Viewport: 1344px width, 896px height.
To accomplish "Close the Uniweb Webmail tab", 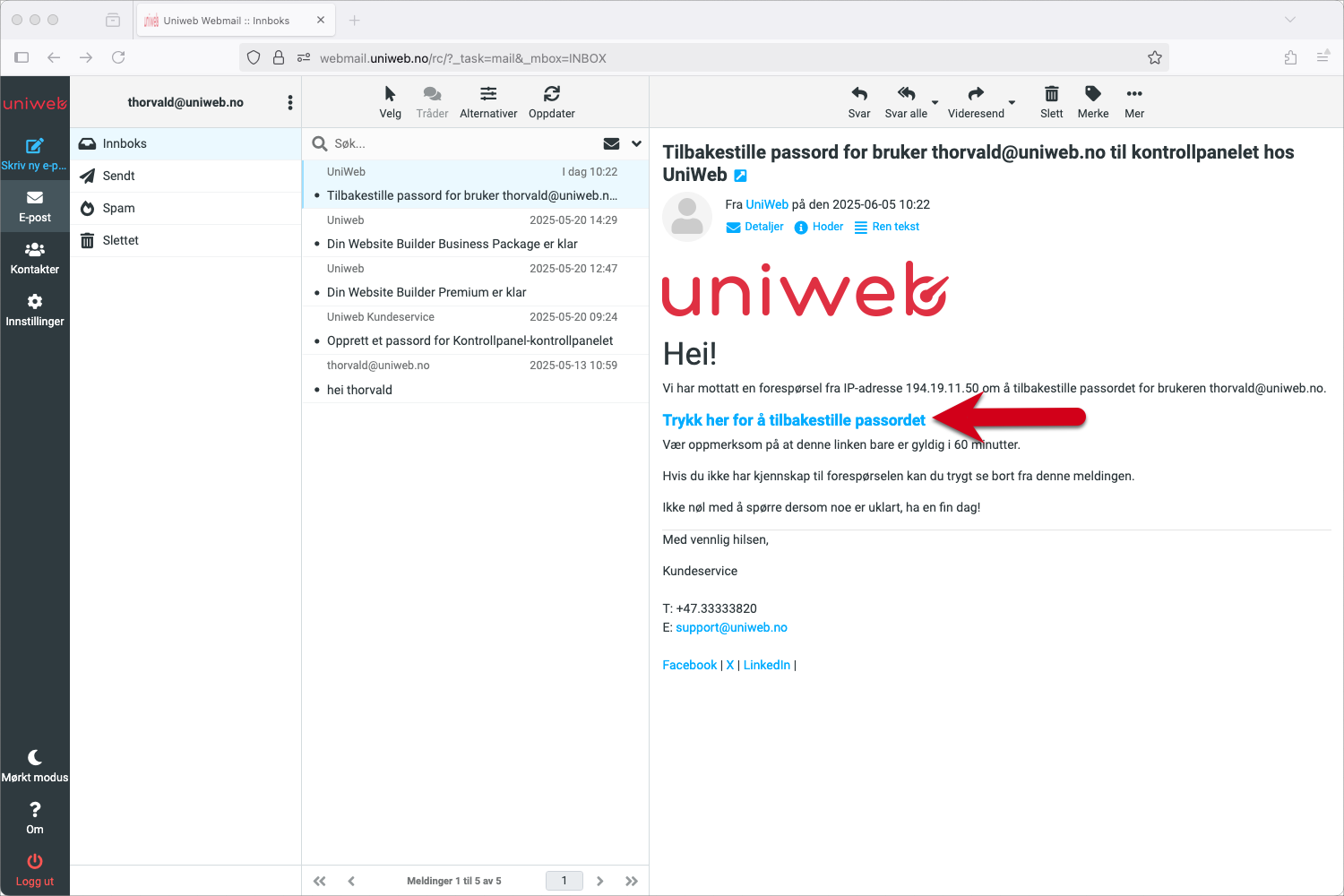I will click(x=321, y=20).
